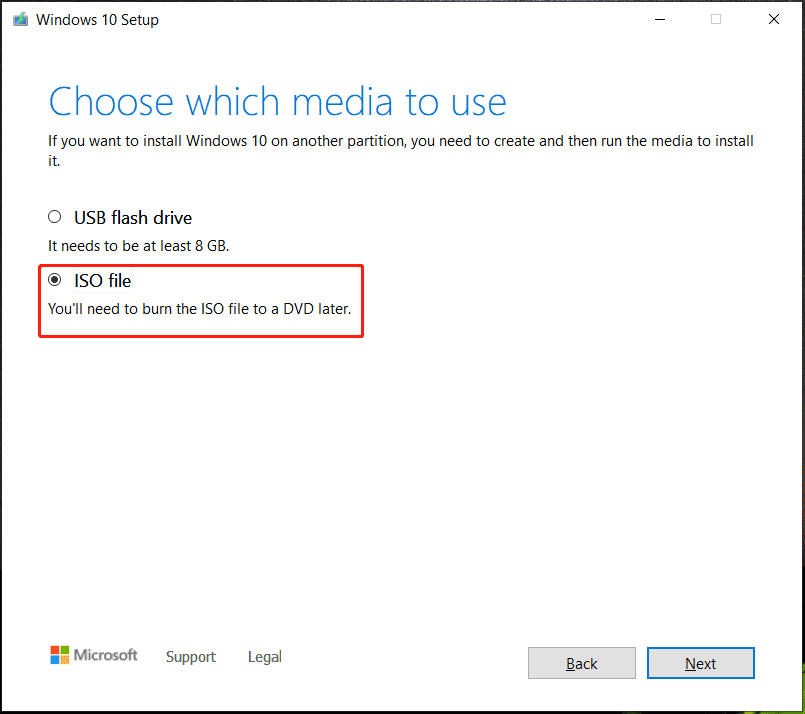Image resolution: width=805 pixels, height=714 pixels.
Task: Click the Next button to continue
Action: point(700,663)
